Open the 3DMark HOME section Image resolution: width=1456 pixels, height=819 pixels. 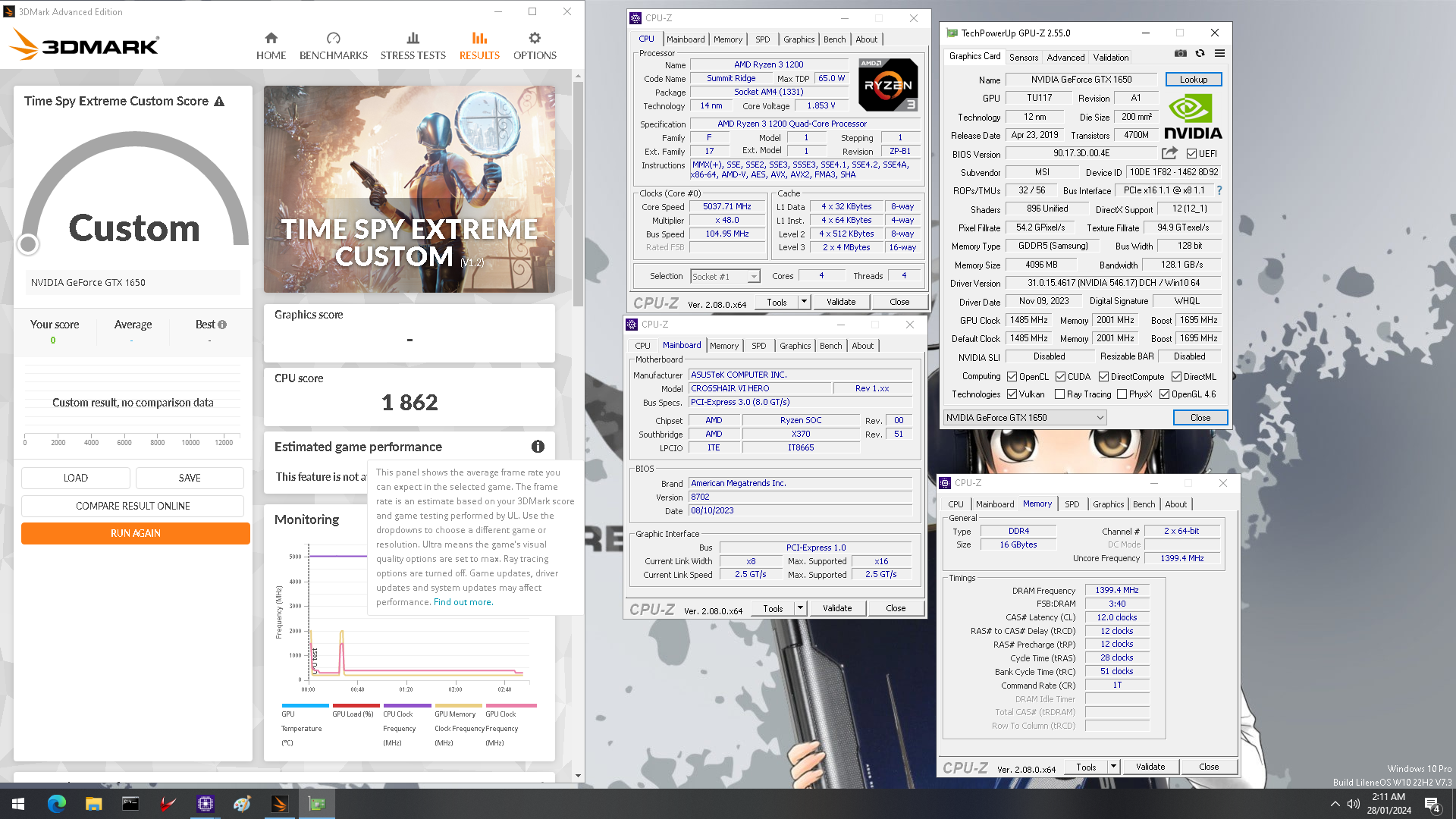point(271,46)
